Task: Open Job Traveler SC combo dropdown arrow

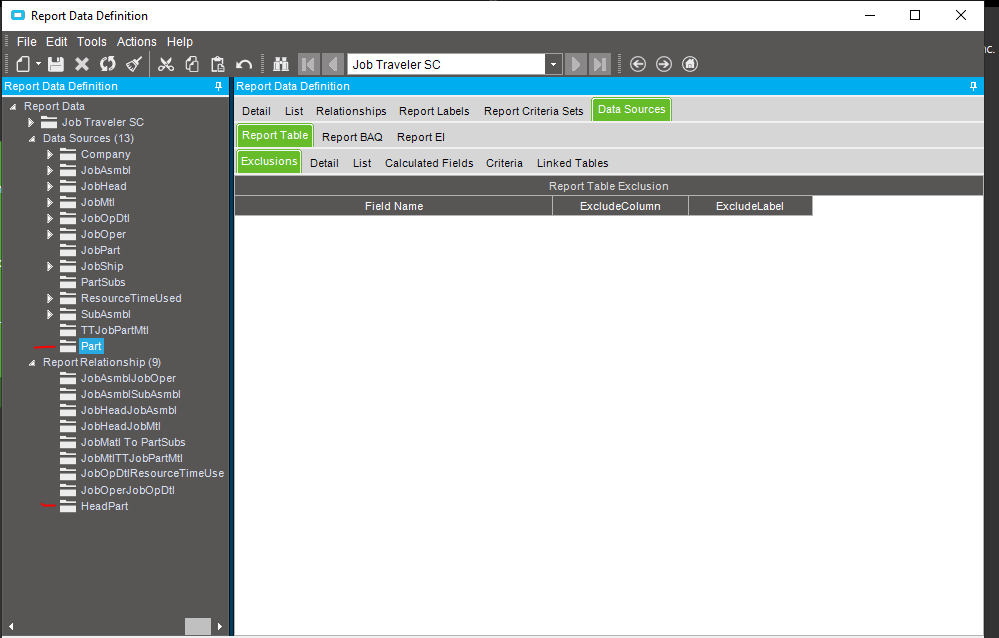Action: pos(554,64)
